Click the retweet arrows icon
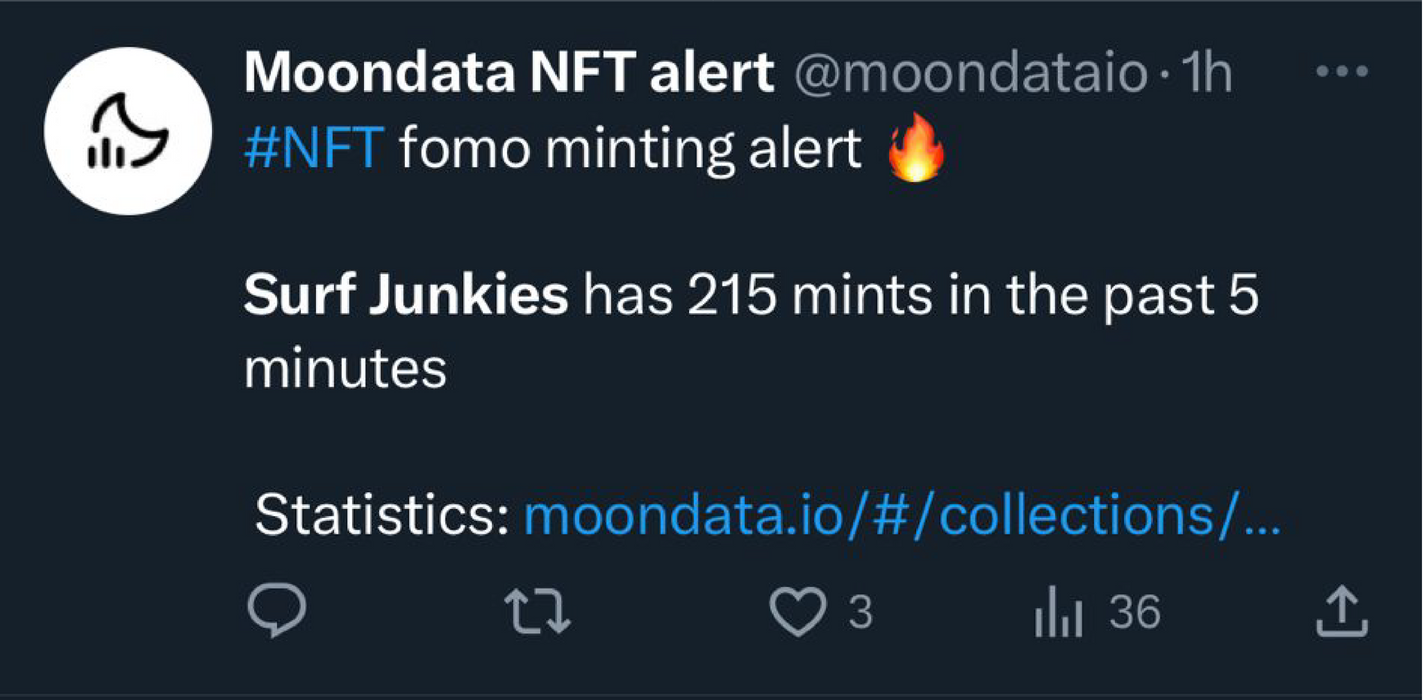Image resolution: width=1423 pixels, height=700 pixels. 537,612
